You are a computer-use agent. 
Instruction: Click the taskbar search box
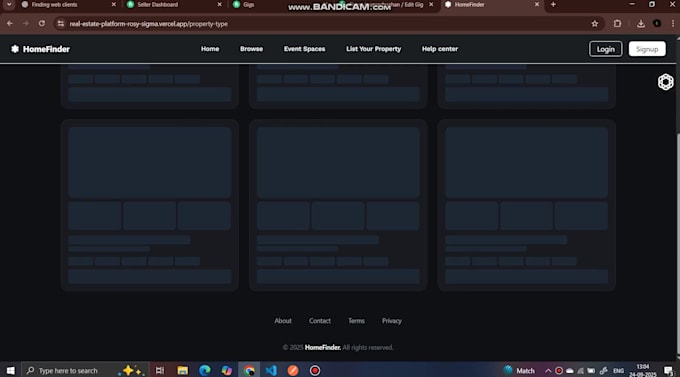(x=85, y=370)
